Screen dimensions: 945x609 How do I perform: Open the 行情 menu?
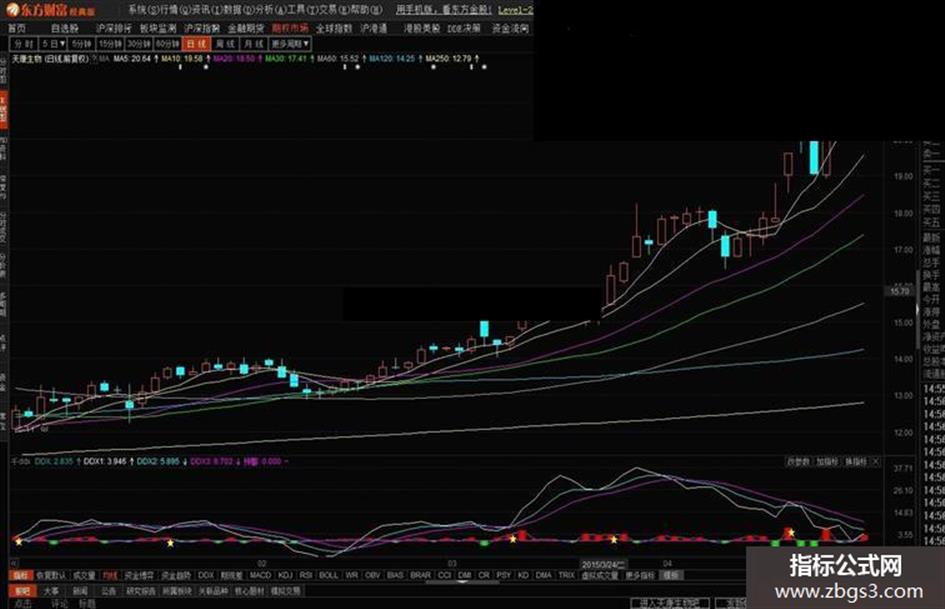tap(175, 10)
